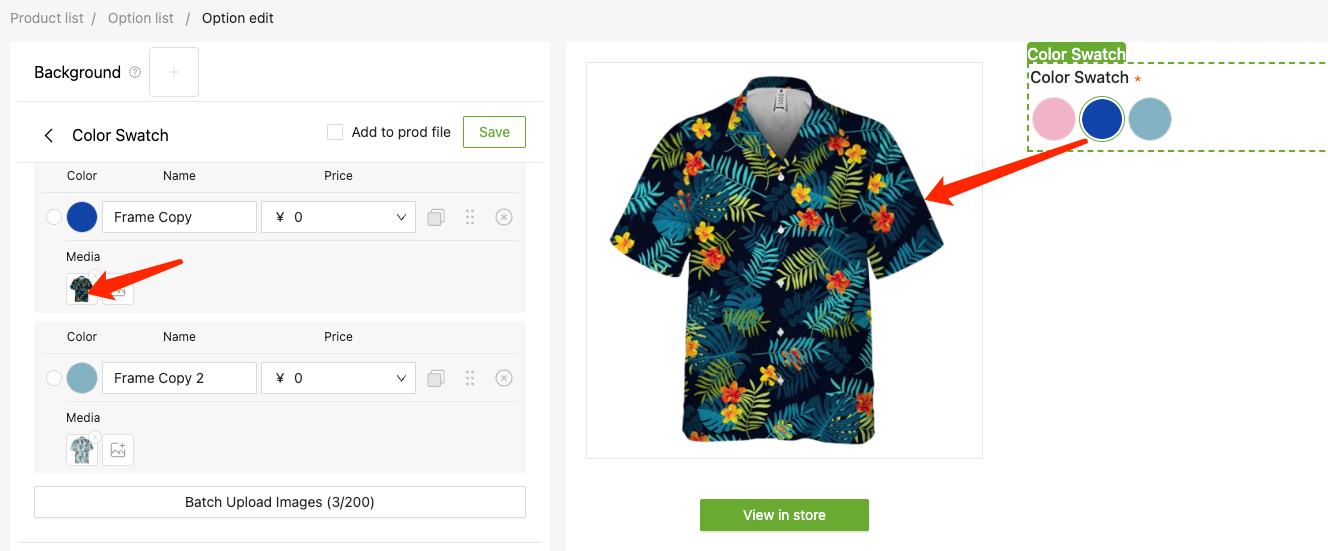Navigate to Option list breadcrumb
This screenshot has height=551, width=1328.
pos(141,18)
